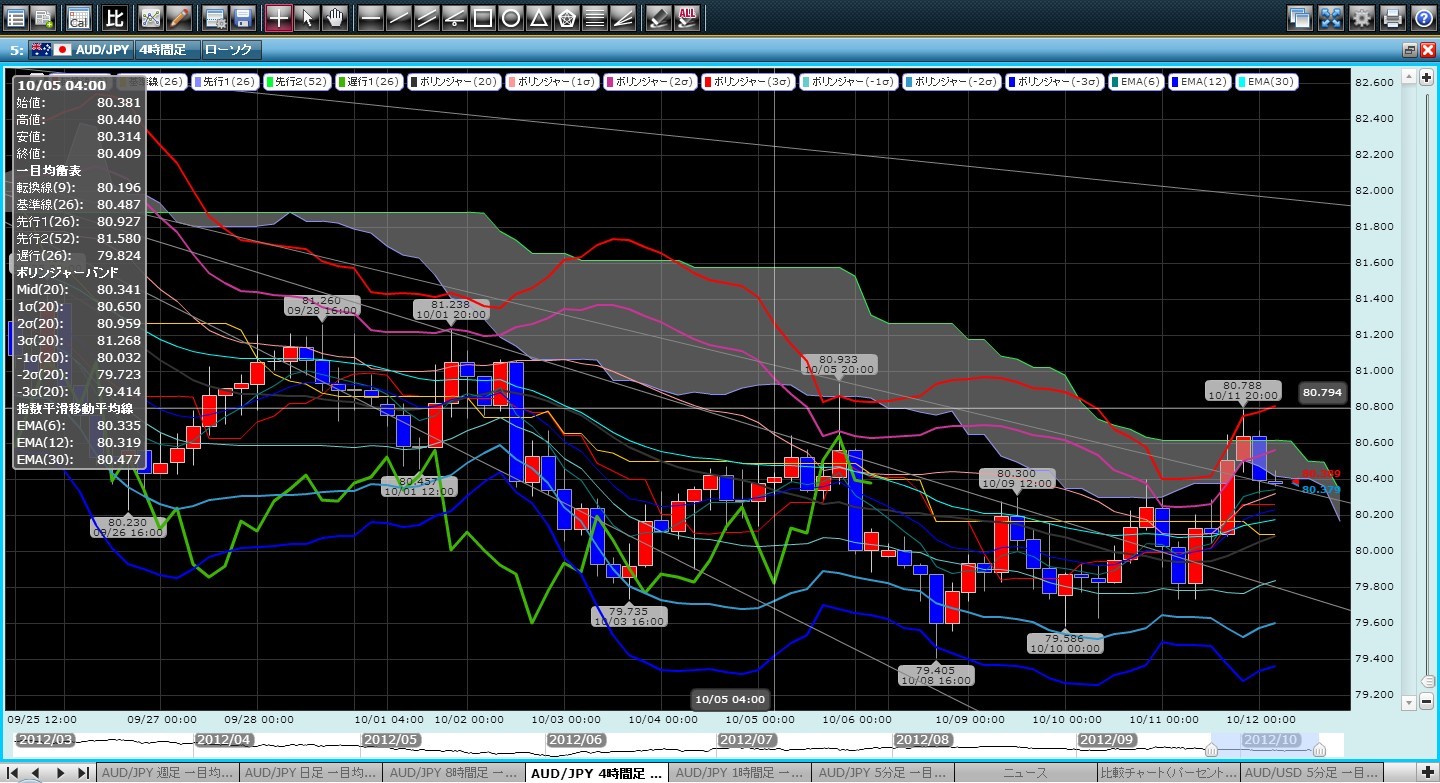Image resolution: width=1440 pixels, height=783 pixels.
Task: Select the hand pan tool
Action: 335,17
